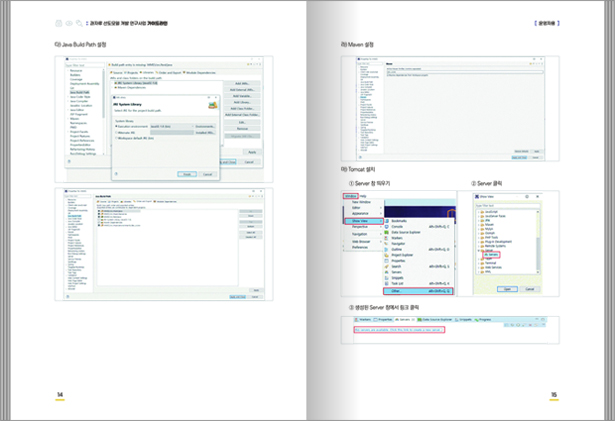Expand Java Compiler in properties tree
Screen dimensions: 615x421
click(68, 101)
